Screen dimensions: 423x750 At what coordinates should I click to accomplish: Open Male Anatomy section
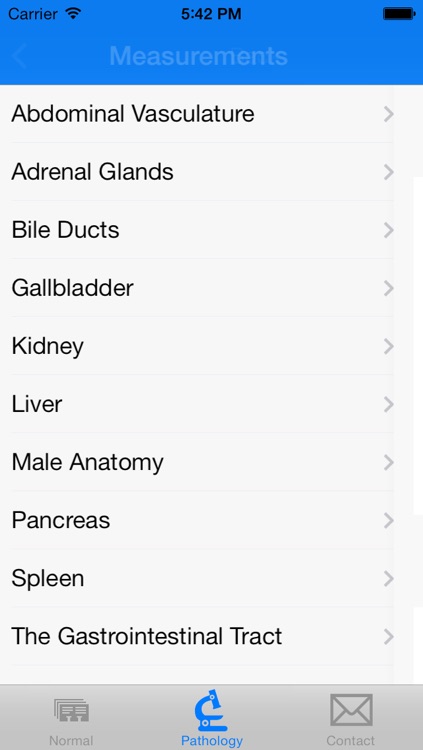click(x=202, y=462)
